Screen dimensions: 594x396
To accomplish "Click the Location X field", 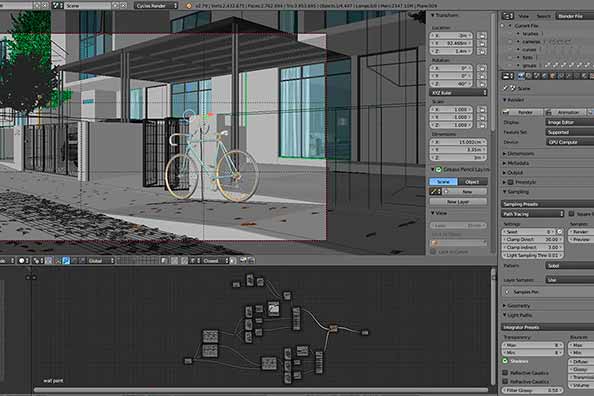I will click(451, 35).
